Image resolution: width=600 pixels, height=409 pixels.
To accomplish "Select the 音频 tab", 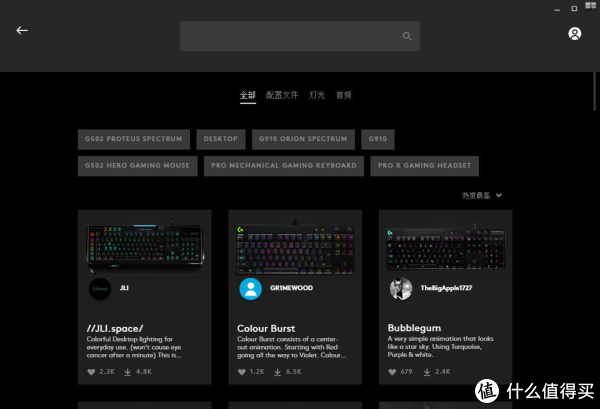I will (344, 95).
